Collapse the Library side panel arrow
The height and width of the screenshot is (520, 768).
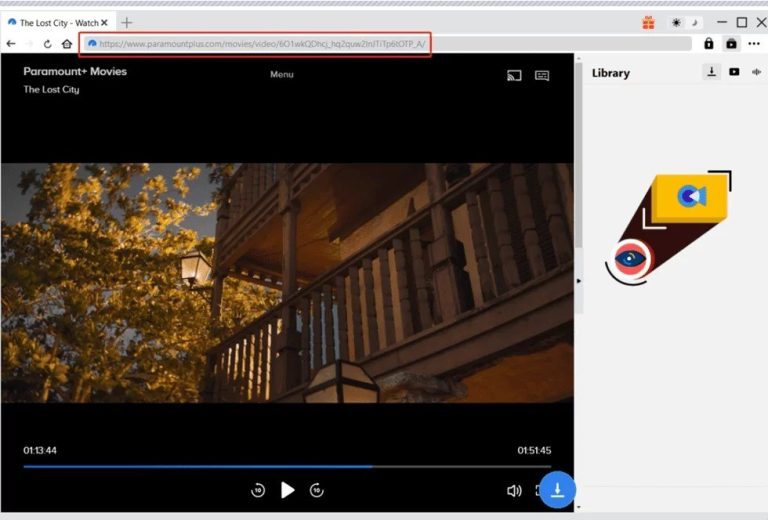click(579, 281)
